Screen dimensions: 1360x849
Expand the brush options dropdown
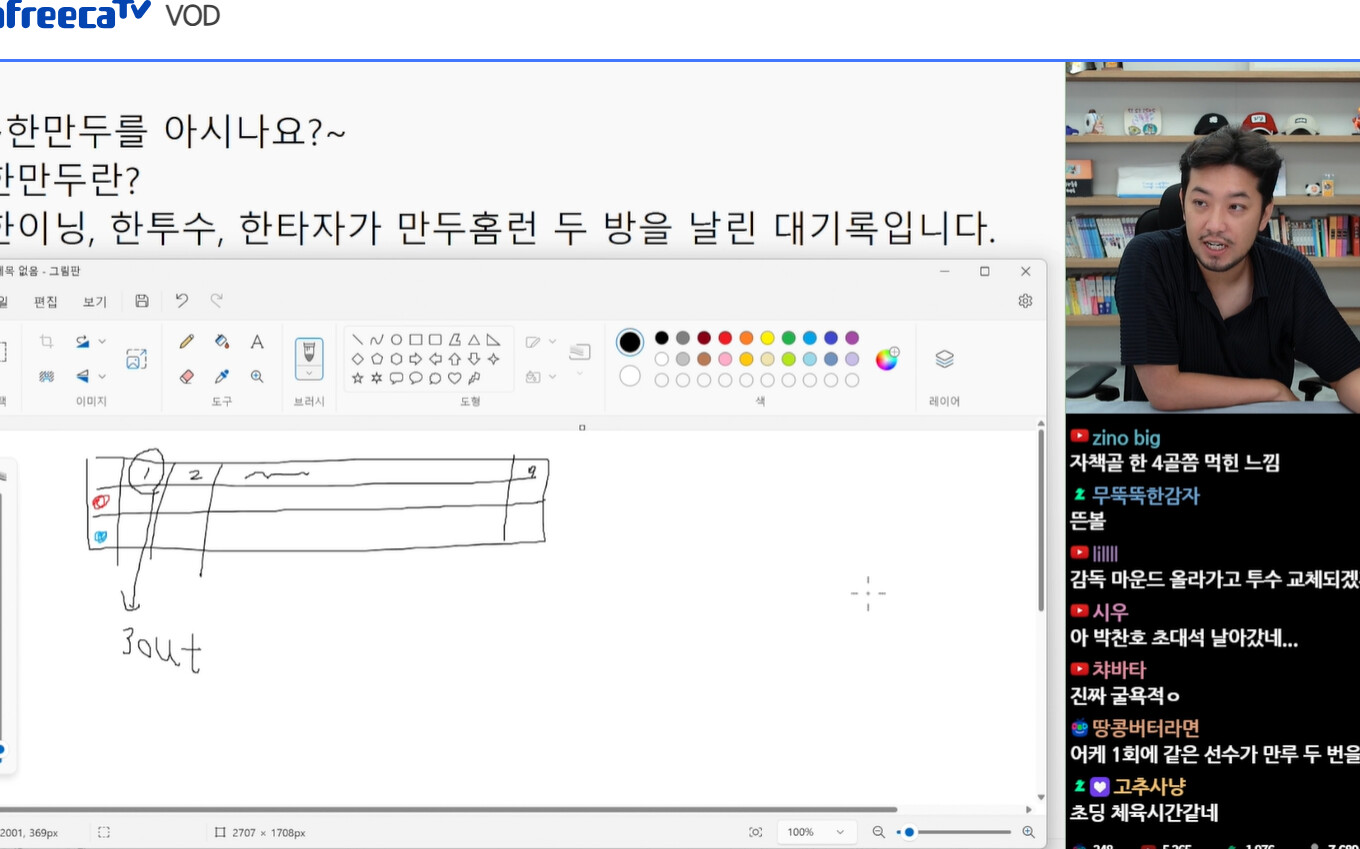[309, 373]
